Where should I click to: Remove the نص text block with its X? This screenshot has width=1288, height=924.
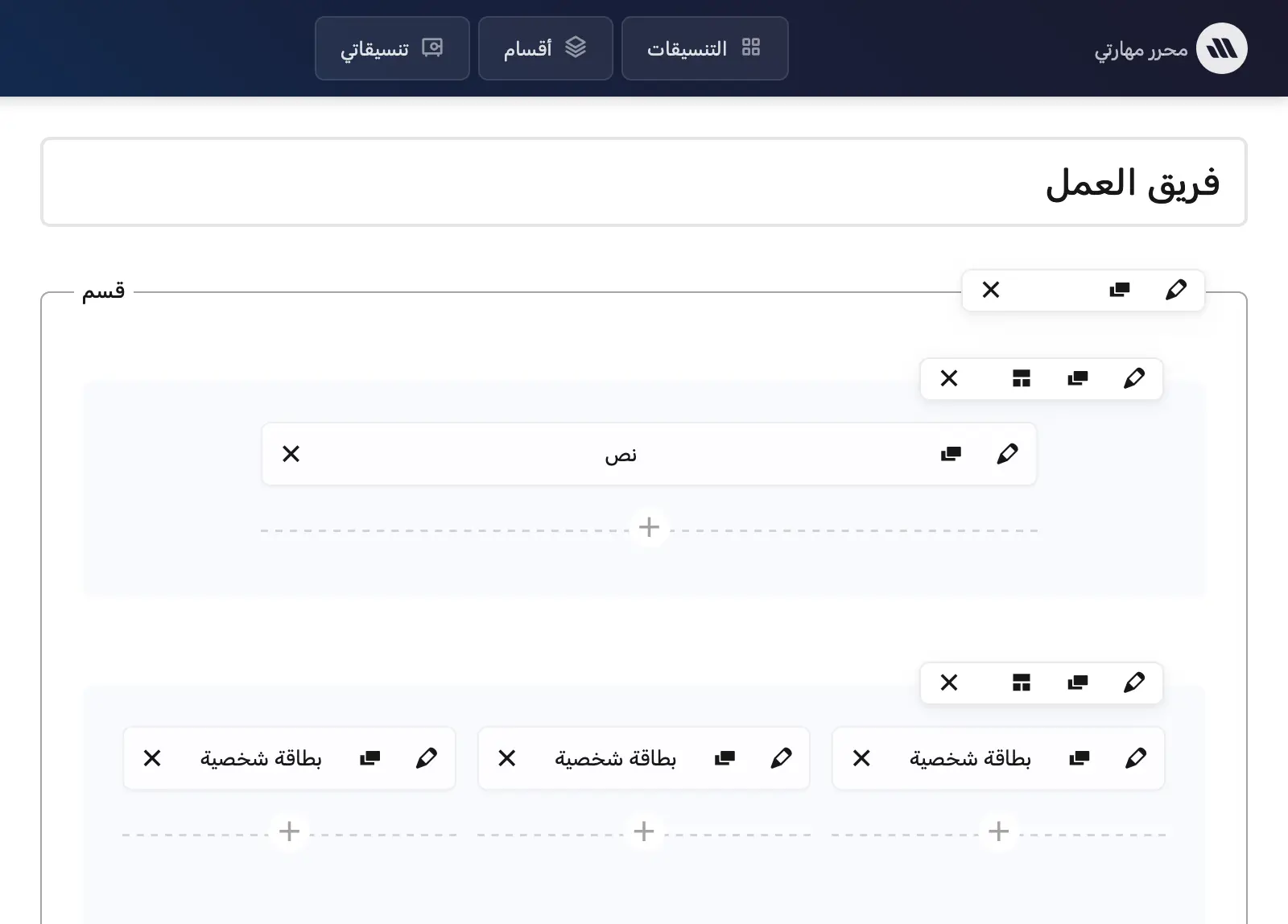pos(291,454)
